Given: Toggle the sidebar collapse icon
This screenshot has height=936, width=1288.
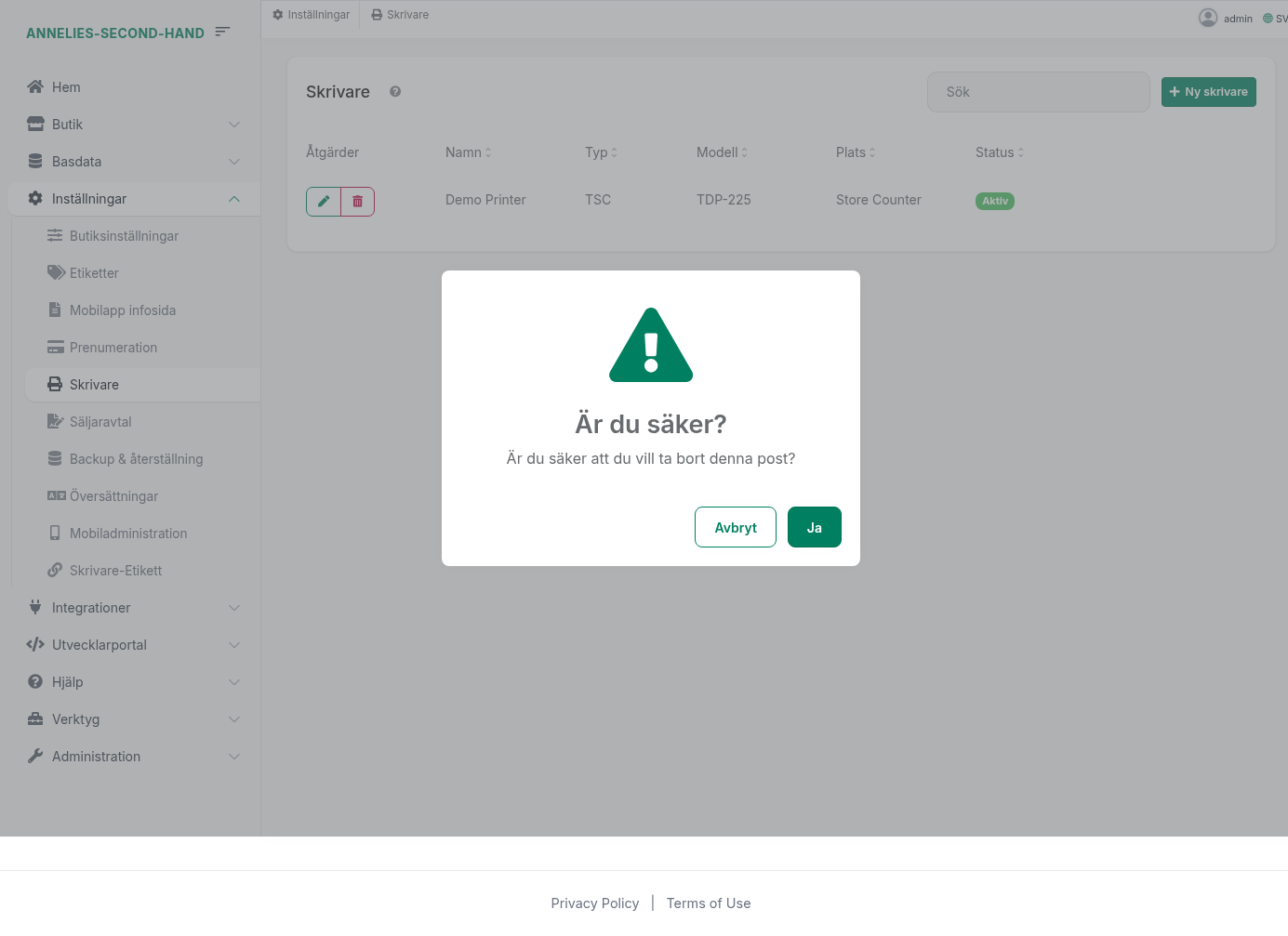Looking at the screenshot, I should click(x=222, y=32).
